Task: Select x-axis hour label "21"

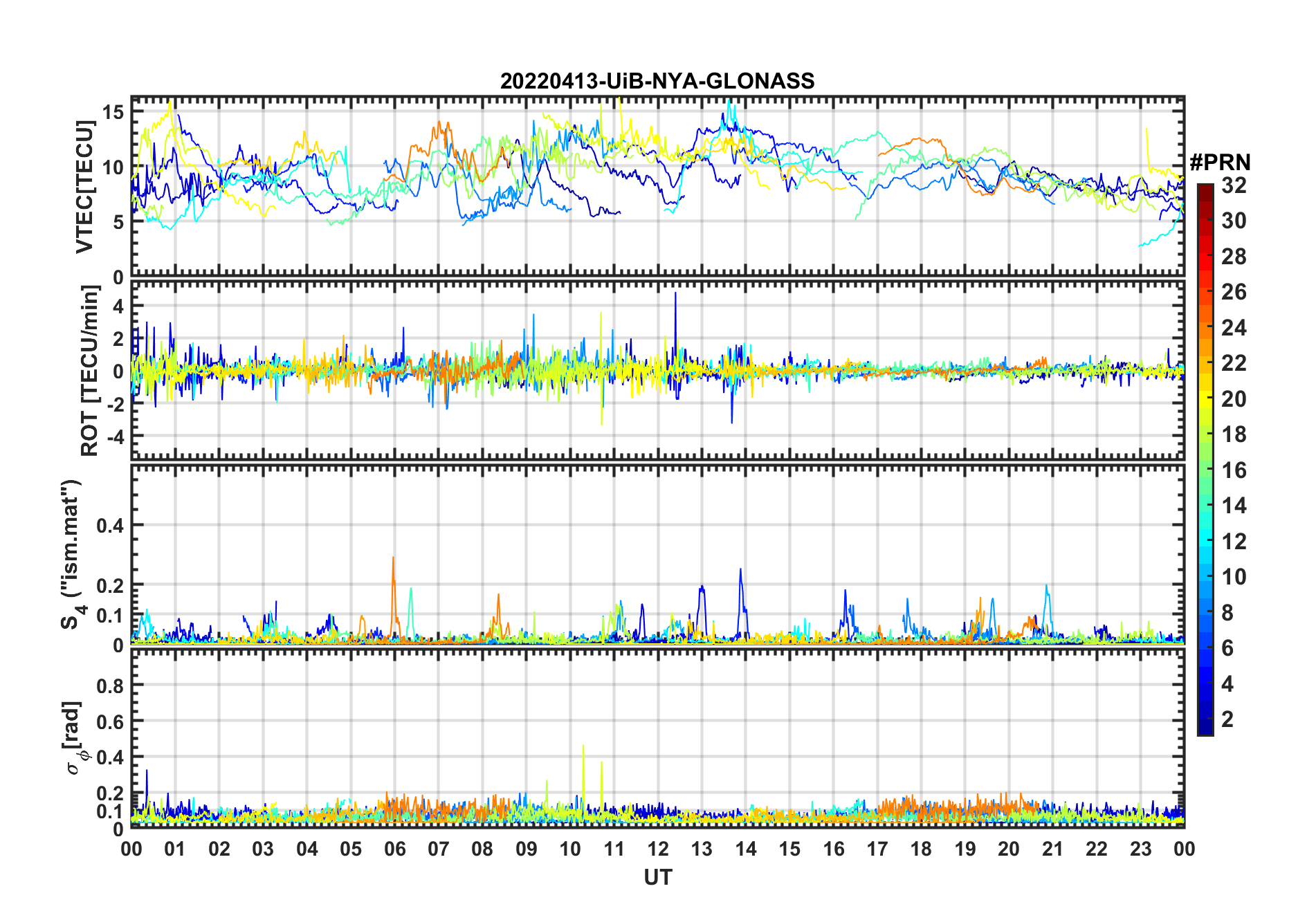Action: (x=1052, y=849)
